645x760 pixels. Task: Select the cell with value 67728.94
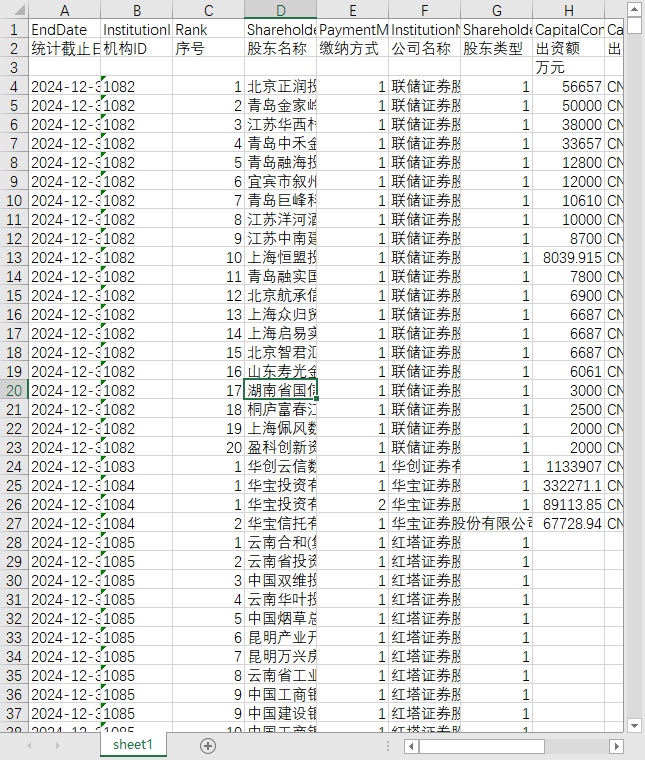pos(568,523)
